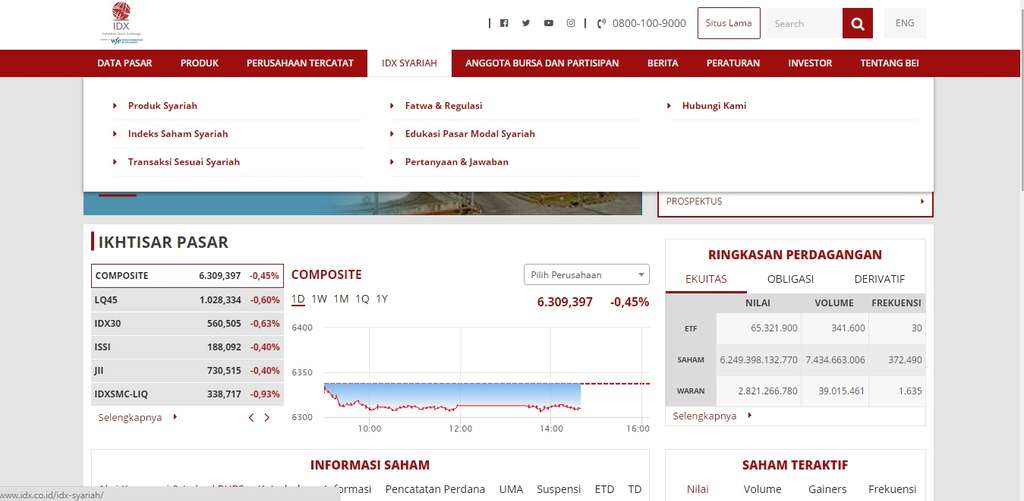Image resolution: width=1024 pixels, height=501 pixels.
Task: Open the PERUSAHAAN TERCATAT menu
Action: tap(300, 63)
